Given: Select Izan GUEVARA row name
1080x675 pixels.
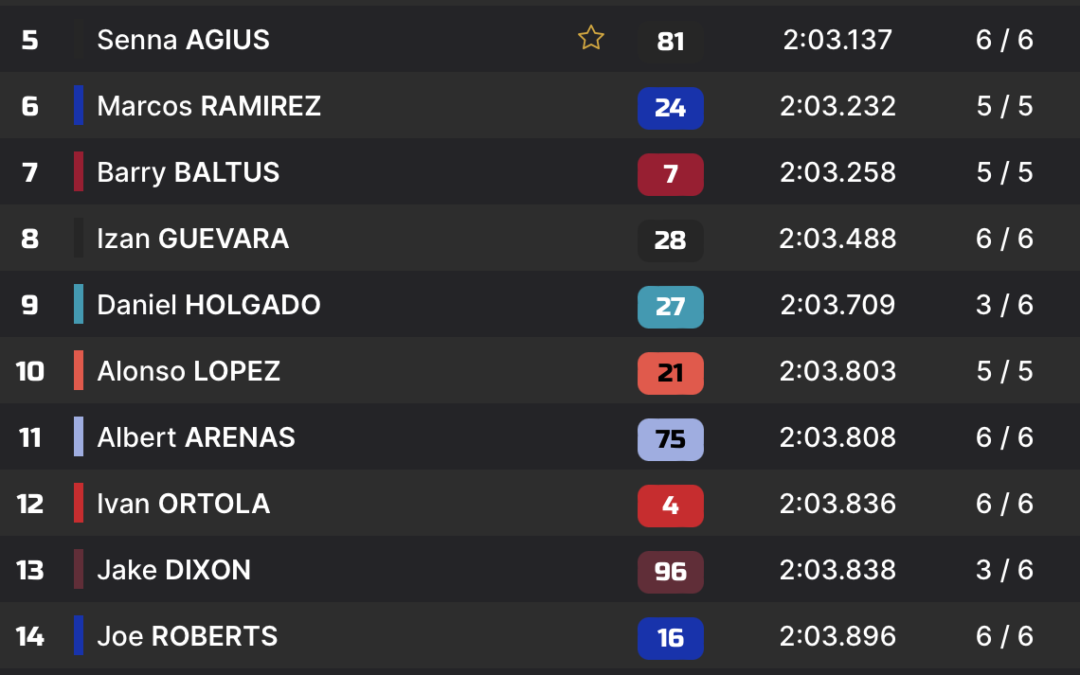Looking at the screenshot, I should (x=193, y=239).
